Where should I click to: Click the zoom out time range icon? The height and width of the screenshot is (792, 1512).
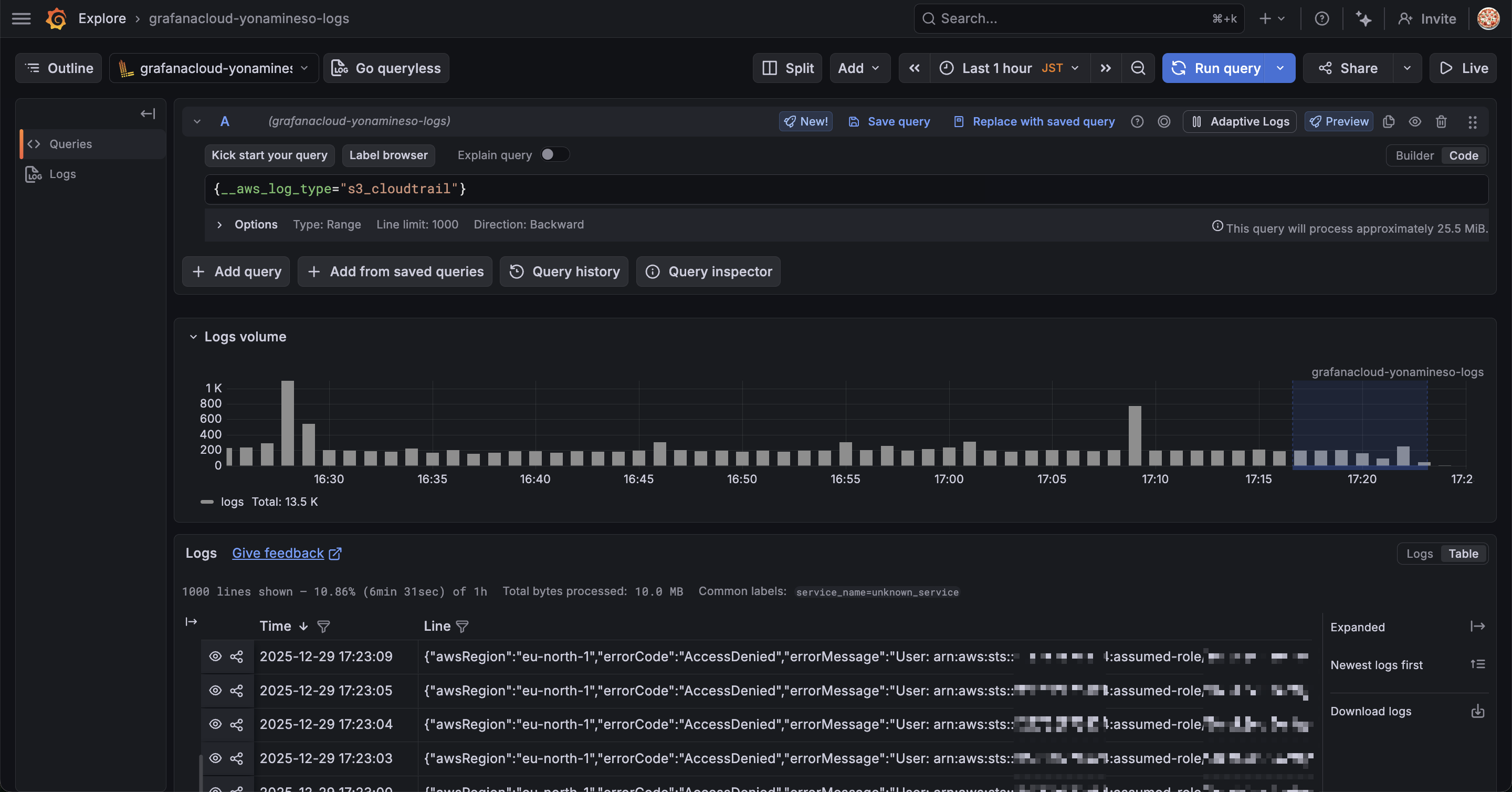pos(1138,68)
